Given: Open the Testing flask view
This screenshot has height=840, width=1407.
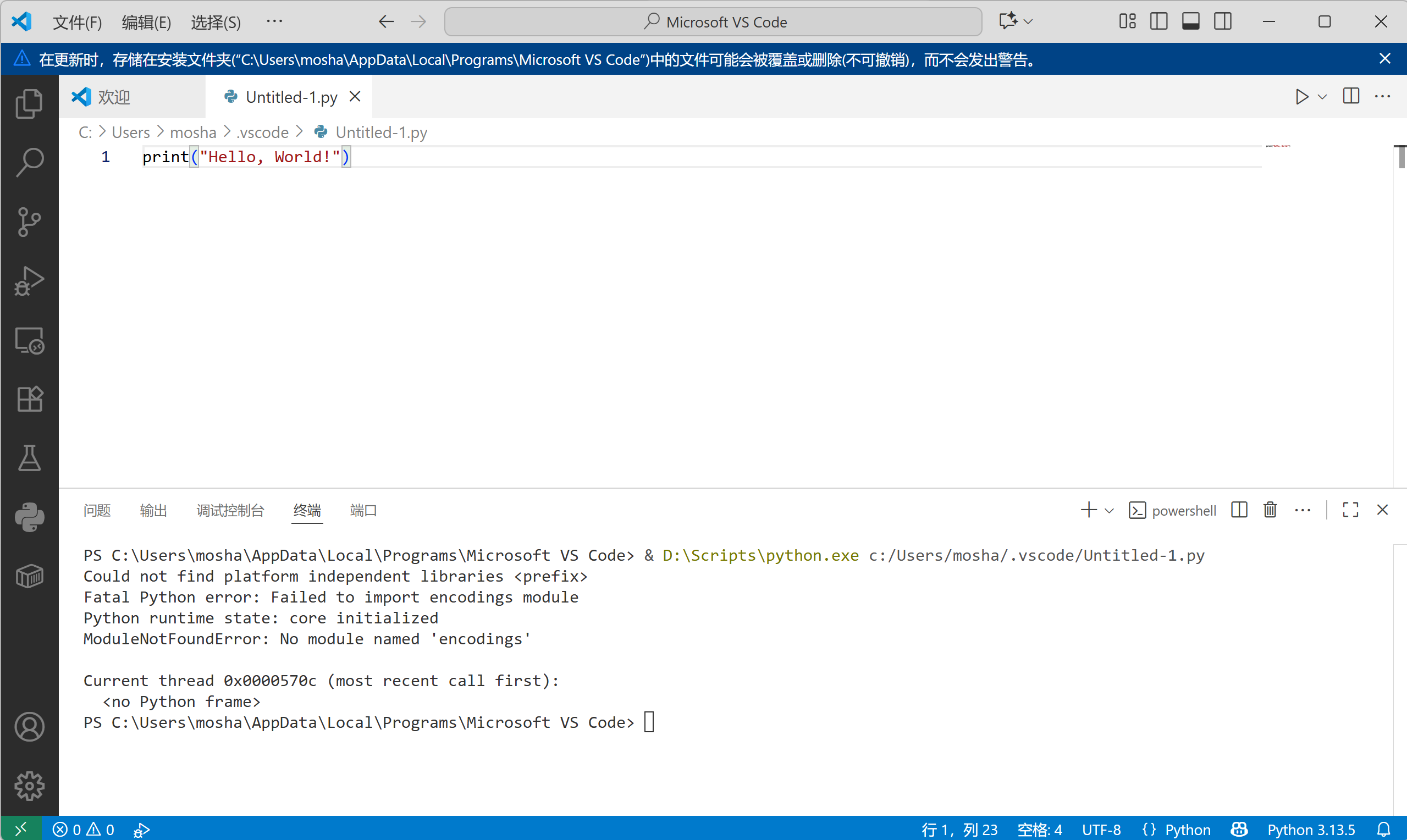Looking at the screenshot, I should (30, 458).
